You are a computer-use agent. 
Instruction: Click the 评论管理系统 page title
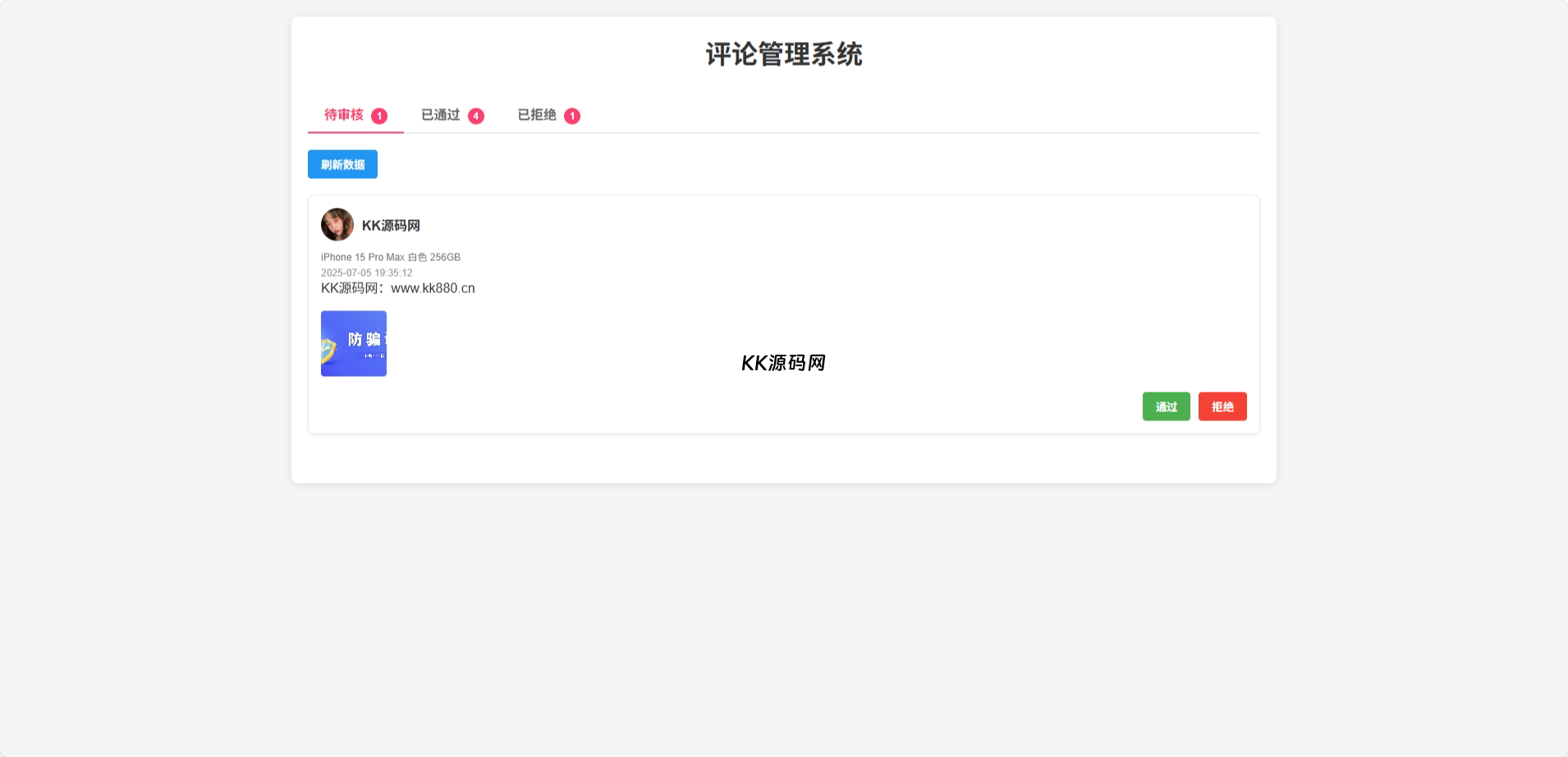pyautogui.click(x=784, y=54)
